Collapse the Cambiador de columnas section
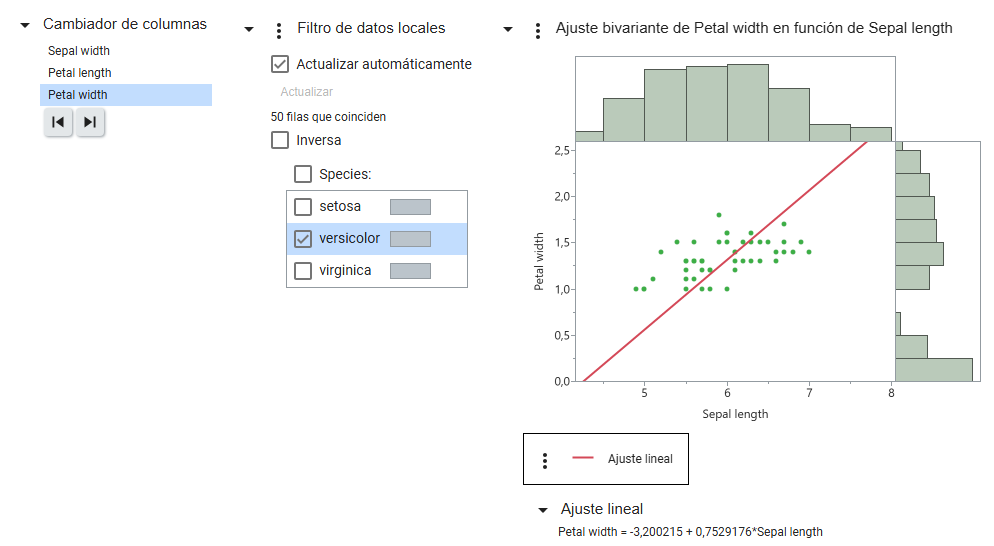This screenshot has height=546, width=994. pyautogui.click(x=25, y=25)
